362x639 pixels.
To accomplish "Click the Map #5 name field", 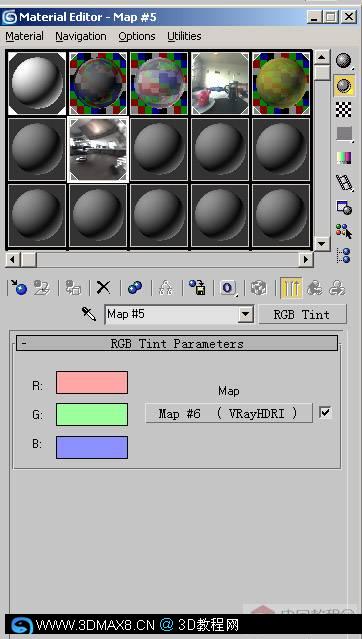I will tap(172, 314).
